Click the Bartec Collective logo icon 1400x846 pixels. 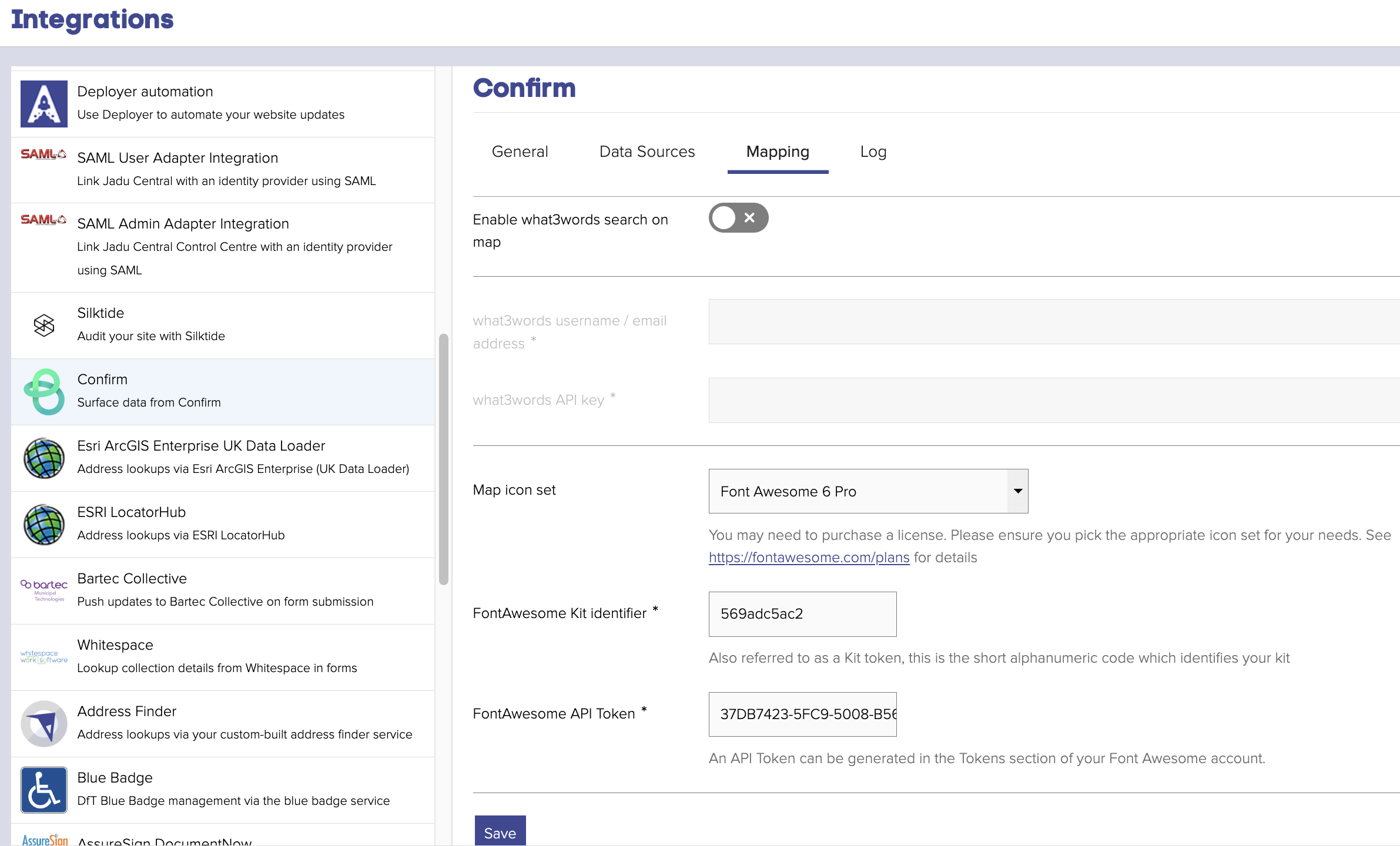(x=44, y=590)
